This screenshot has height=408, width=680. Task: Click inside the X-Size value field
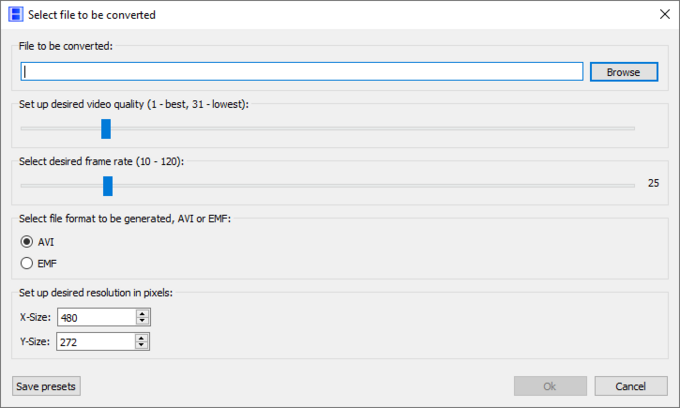97,317
